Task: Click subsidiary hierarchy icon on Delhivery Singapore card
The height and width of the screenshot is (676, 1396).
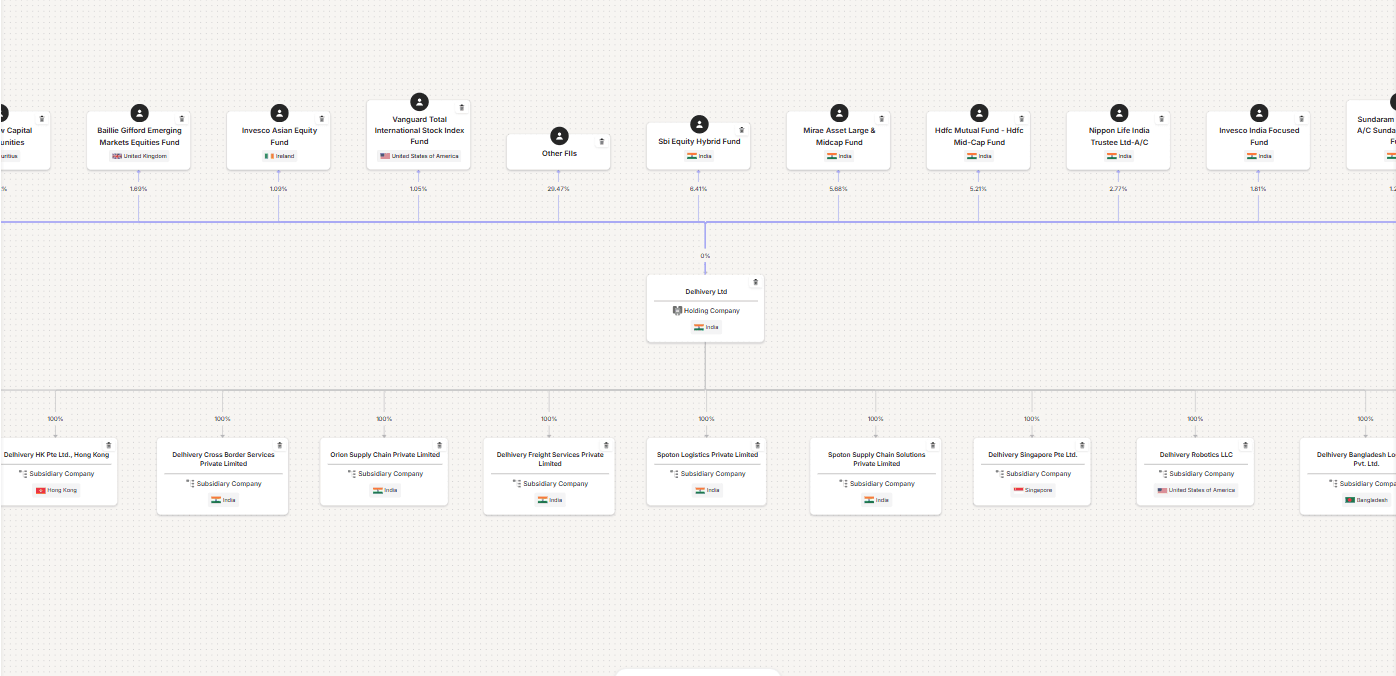Action: coord(999,473)
